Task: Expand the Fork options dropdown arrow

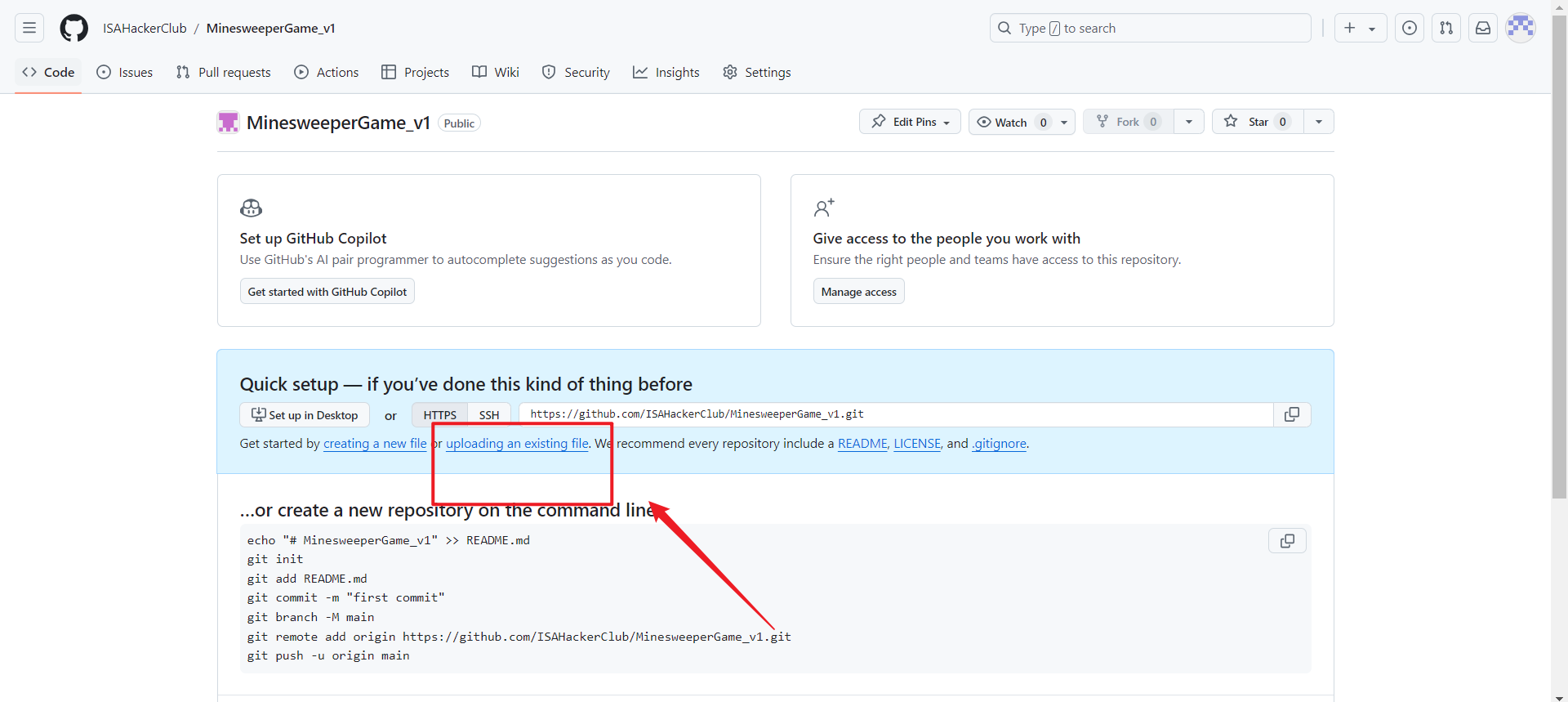Action: click(1189, 122)
